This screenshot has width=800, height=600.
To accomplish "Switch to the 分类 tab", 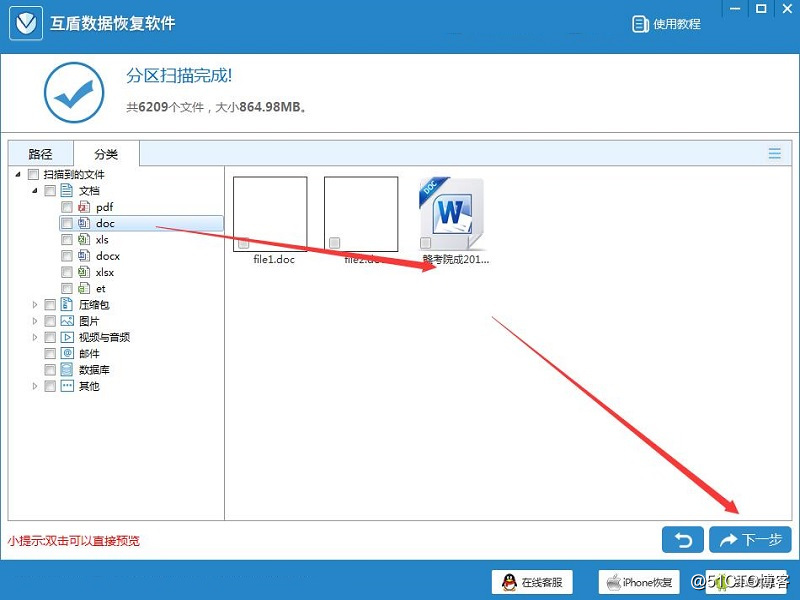I will click(106, 154).
